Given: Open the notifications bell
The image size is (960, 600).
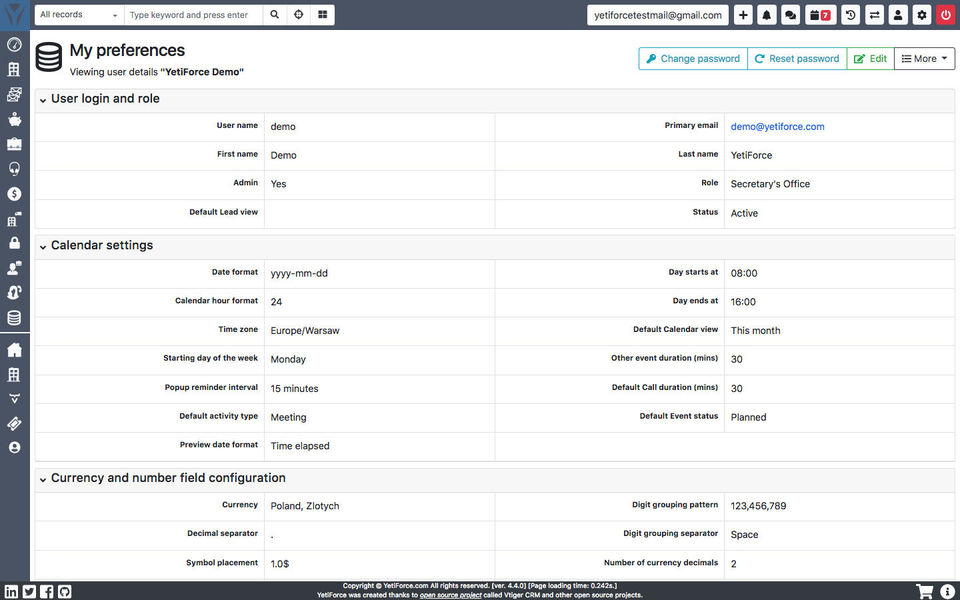Looking at the screenshot, I should click(767, 15).
